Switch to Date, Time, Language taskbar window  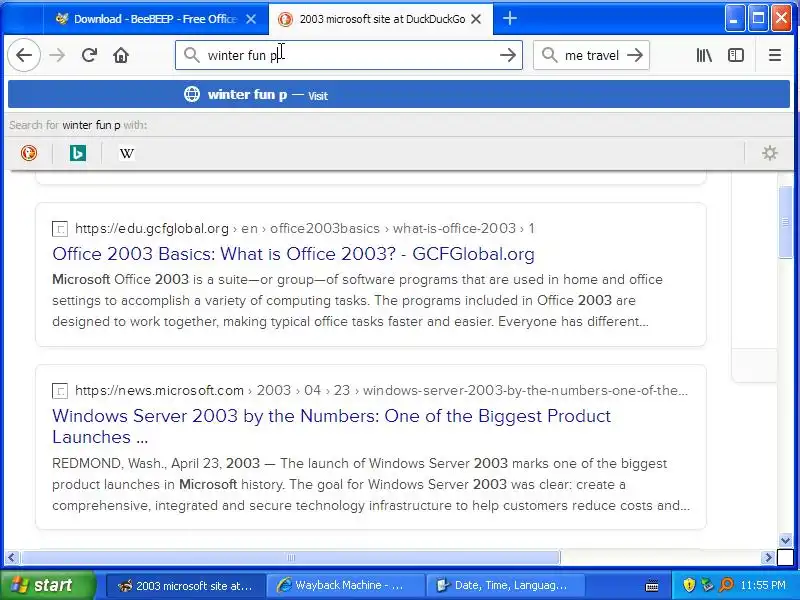[506, 585]
